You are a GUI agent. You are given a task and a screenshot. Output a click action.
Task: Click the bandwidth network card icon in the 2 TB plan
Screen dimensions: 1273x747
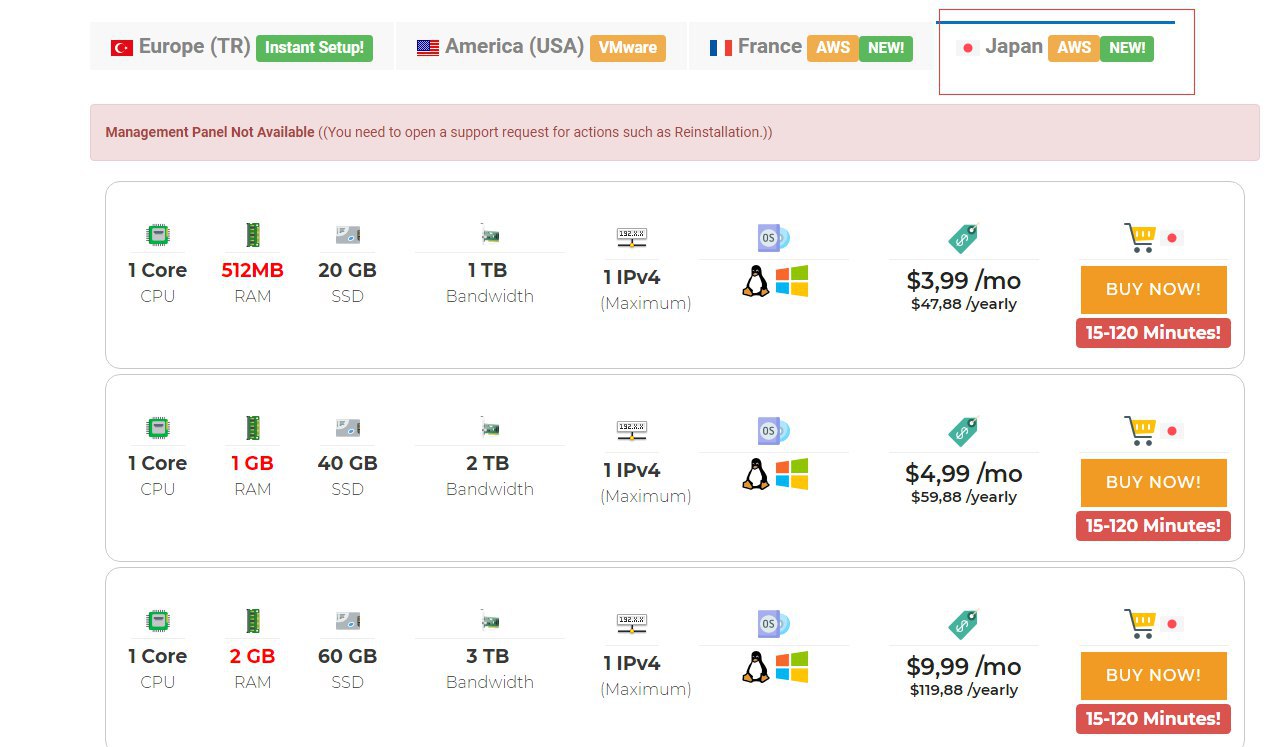coord(489,429)
